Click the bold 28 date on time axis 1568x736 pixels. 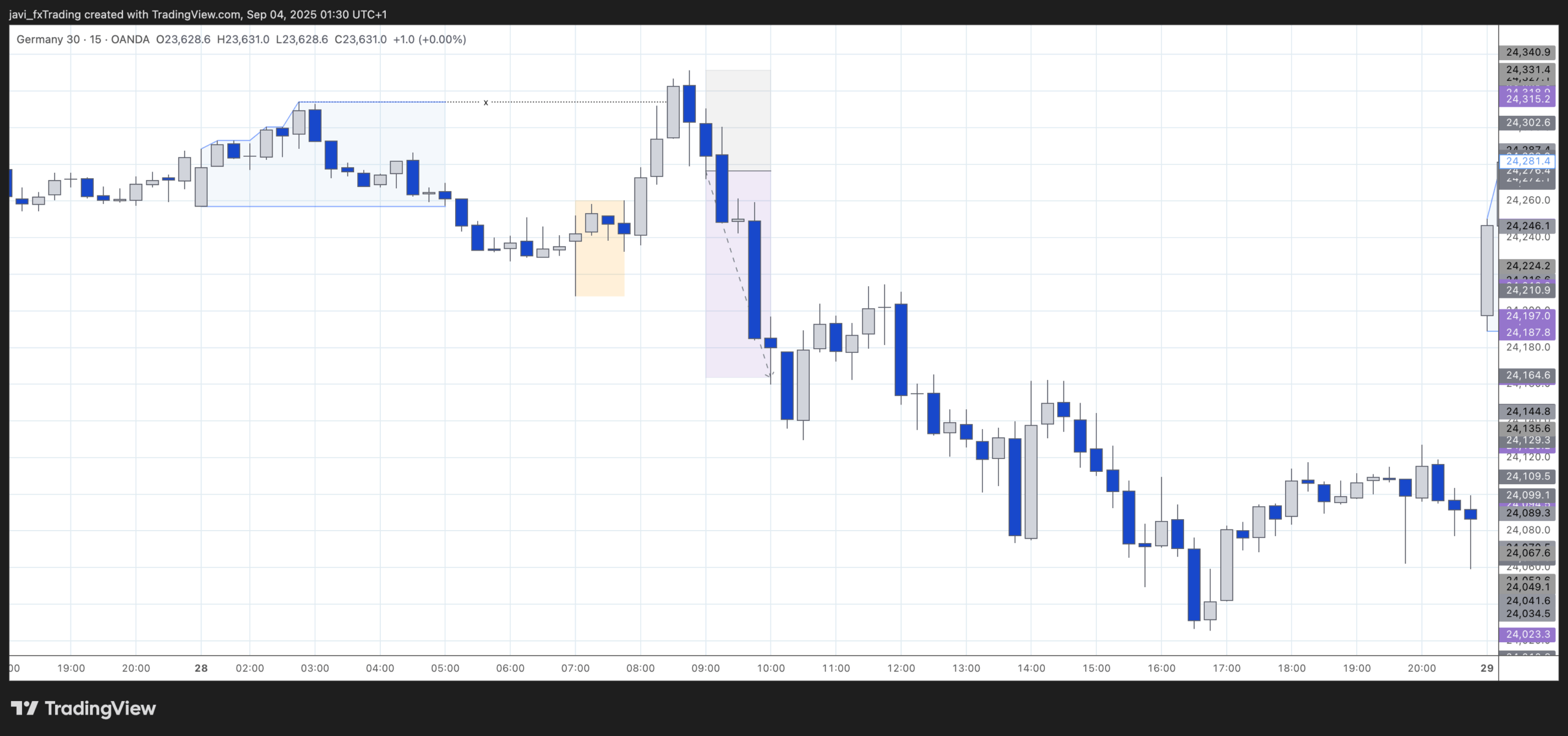tap(201, 669)
